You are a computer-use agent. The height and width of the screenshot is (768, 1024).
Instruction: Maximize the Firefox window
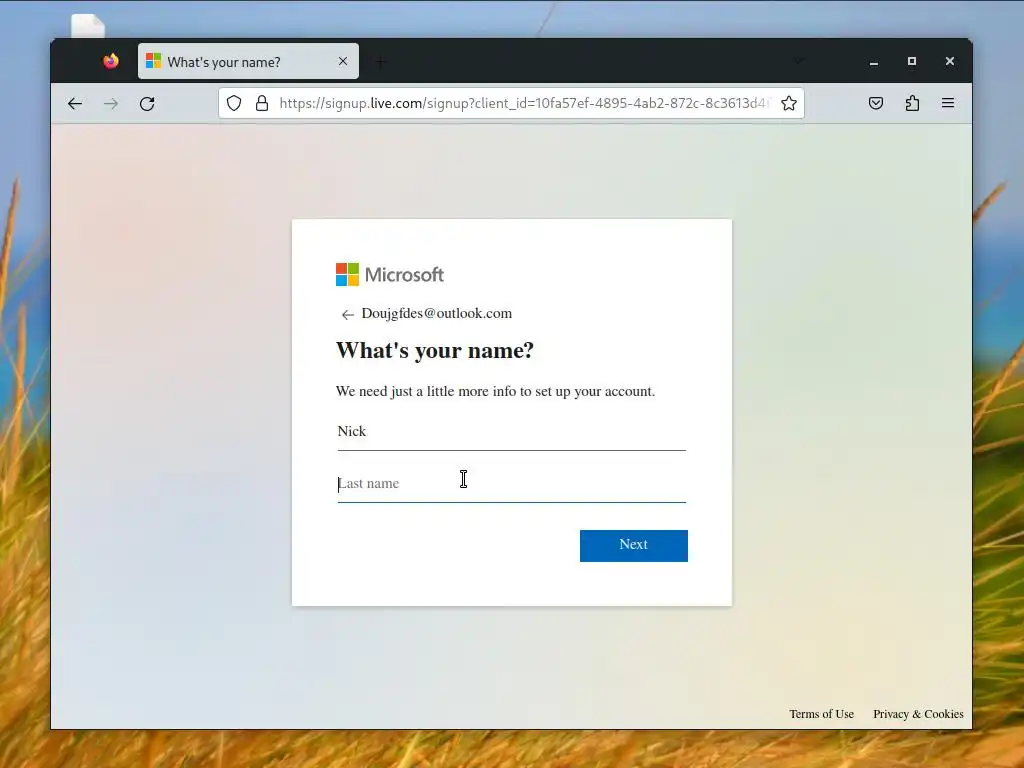pyautogui.click(x=912, y=61)
